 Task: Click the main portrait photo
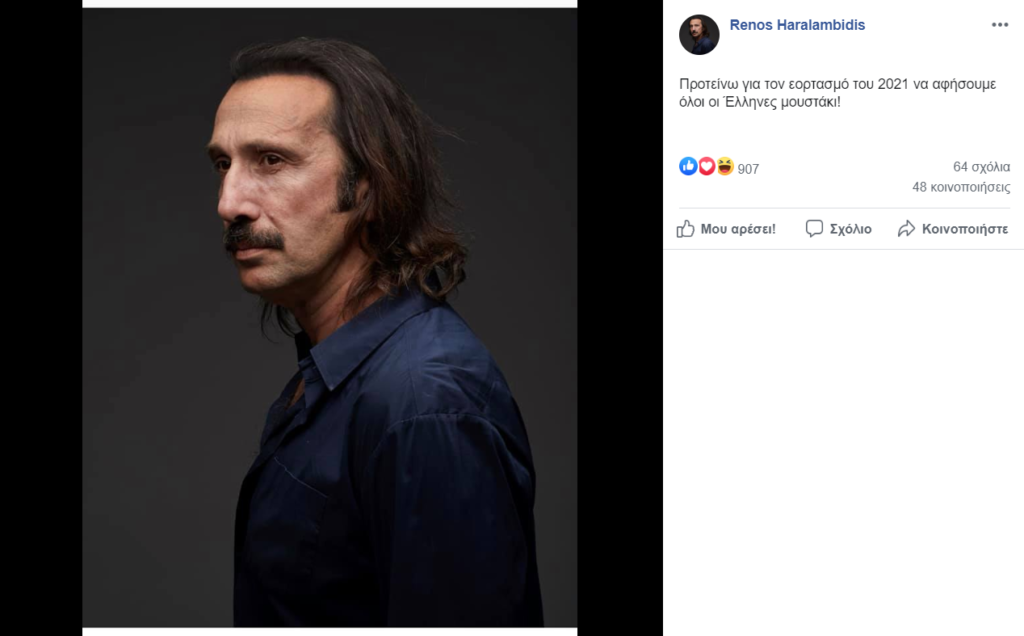330,400
